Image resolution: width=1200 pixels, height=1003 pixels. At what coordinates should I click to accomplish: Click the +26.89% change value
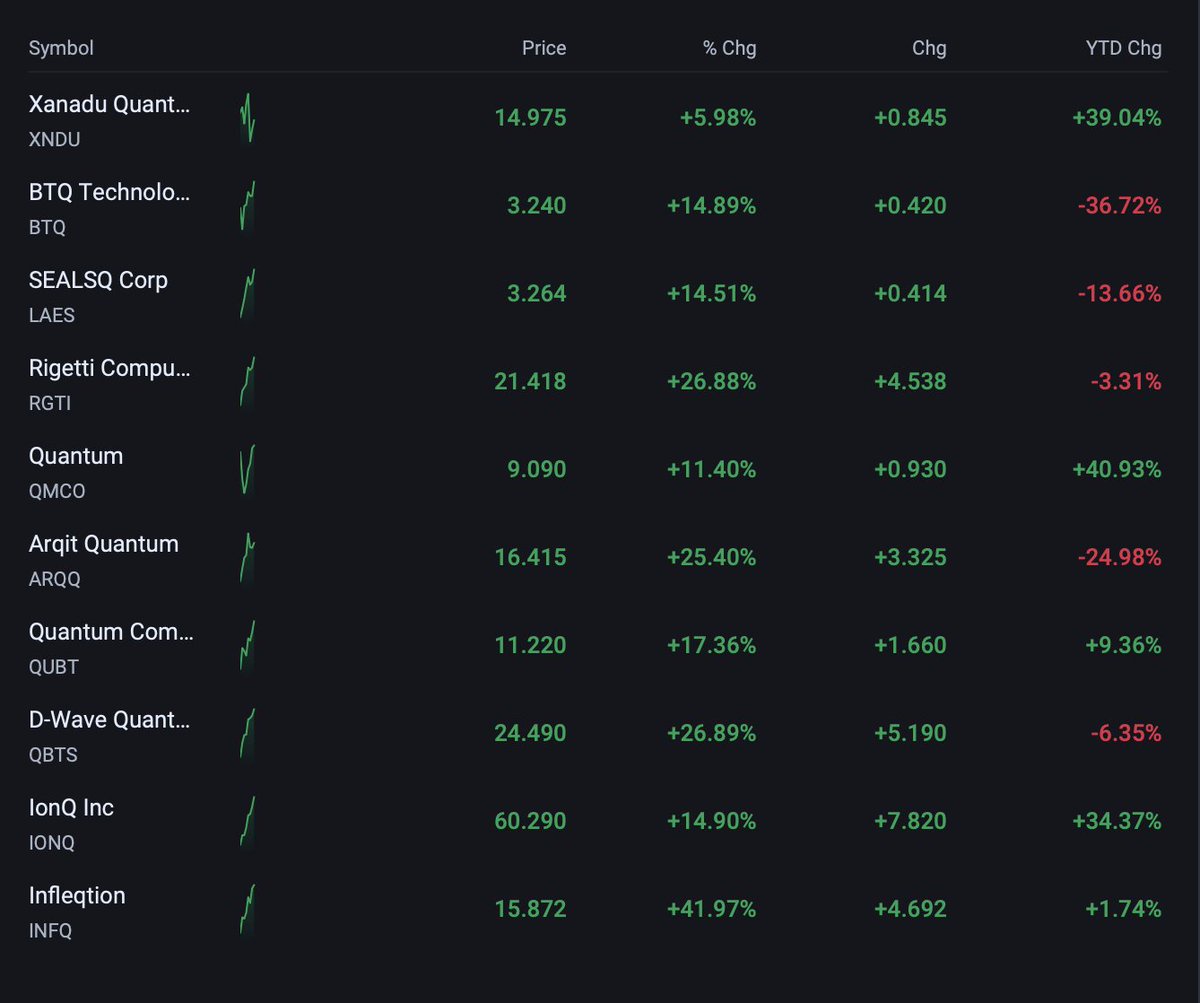(x=712, y=734)
